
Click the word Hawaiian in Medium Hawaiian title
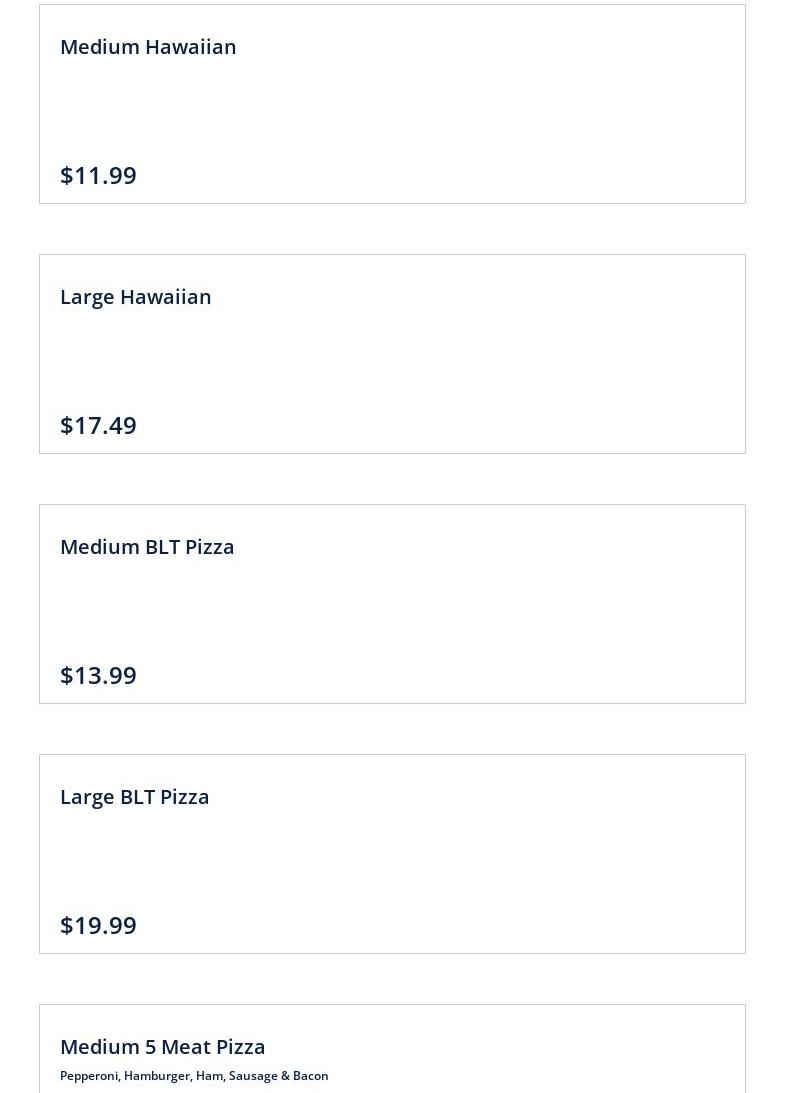191,47
